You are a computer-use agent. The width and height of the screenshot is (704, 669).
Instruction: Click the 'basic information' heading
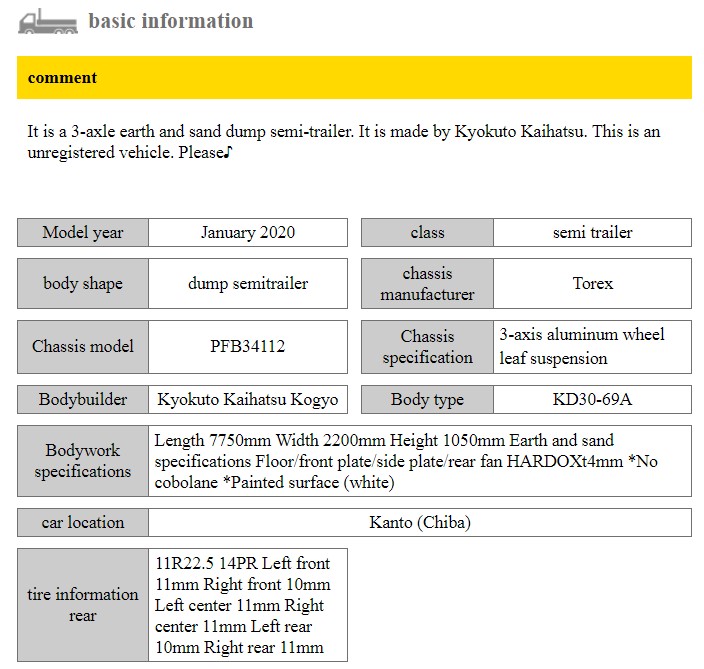pos(171,21)
